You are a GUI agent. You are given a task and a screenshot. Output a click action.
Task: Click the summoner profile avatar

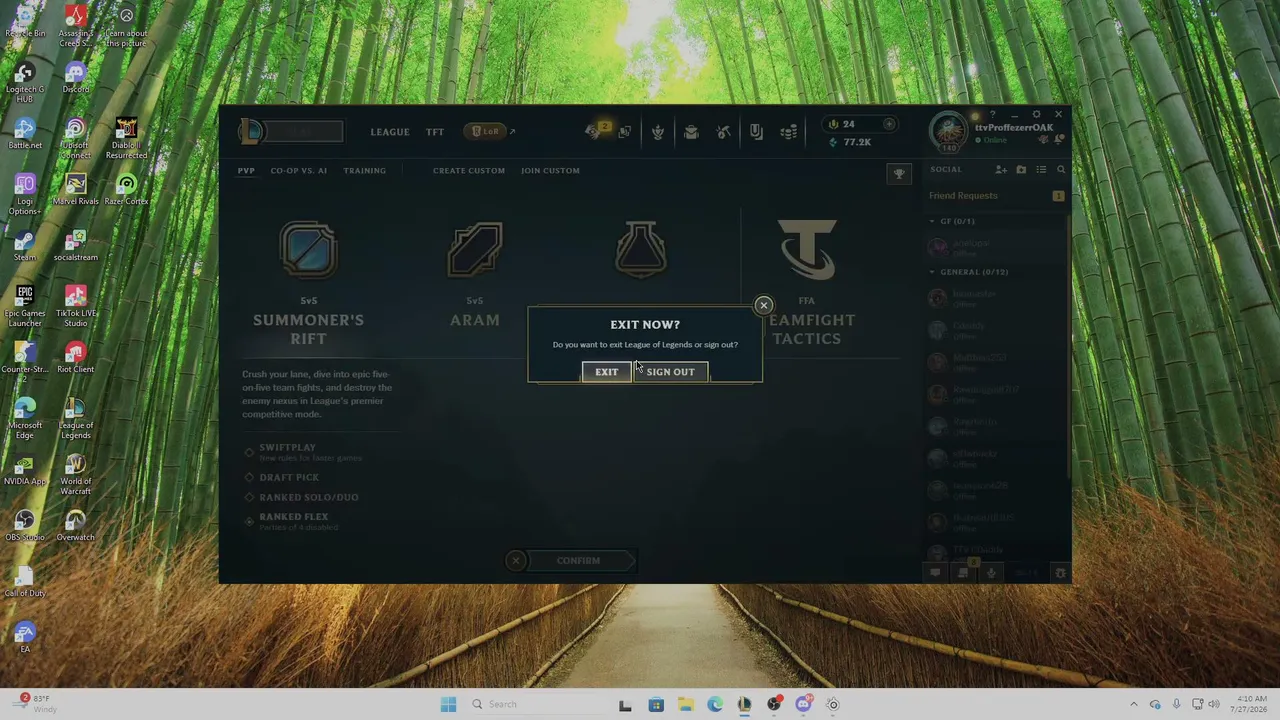pyautogui.click(x=947, y=132)
